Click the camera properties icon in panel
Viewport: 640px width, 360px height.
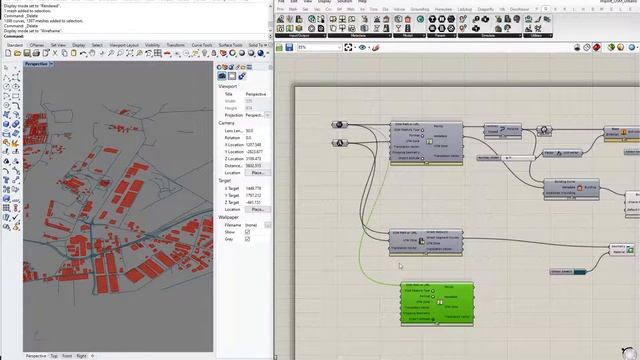coord(222,76)
